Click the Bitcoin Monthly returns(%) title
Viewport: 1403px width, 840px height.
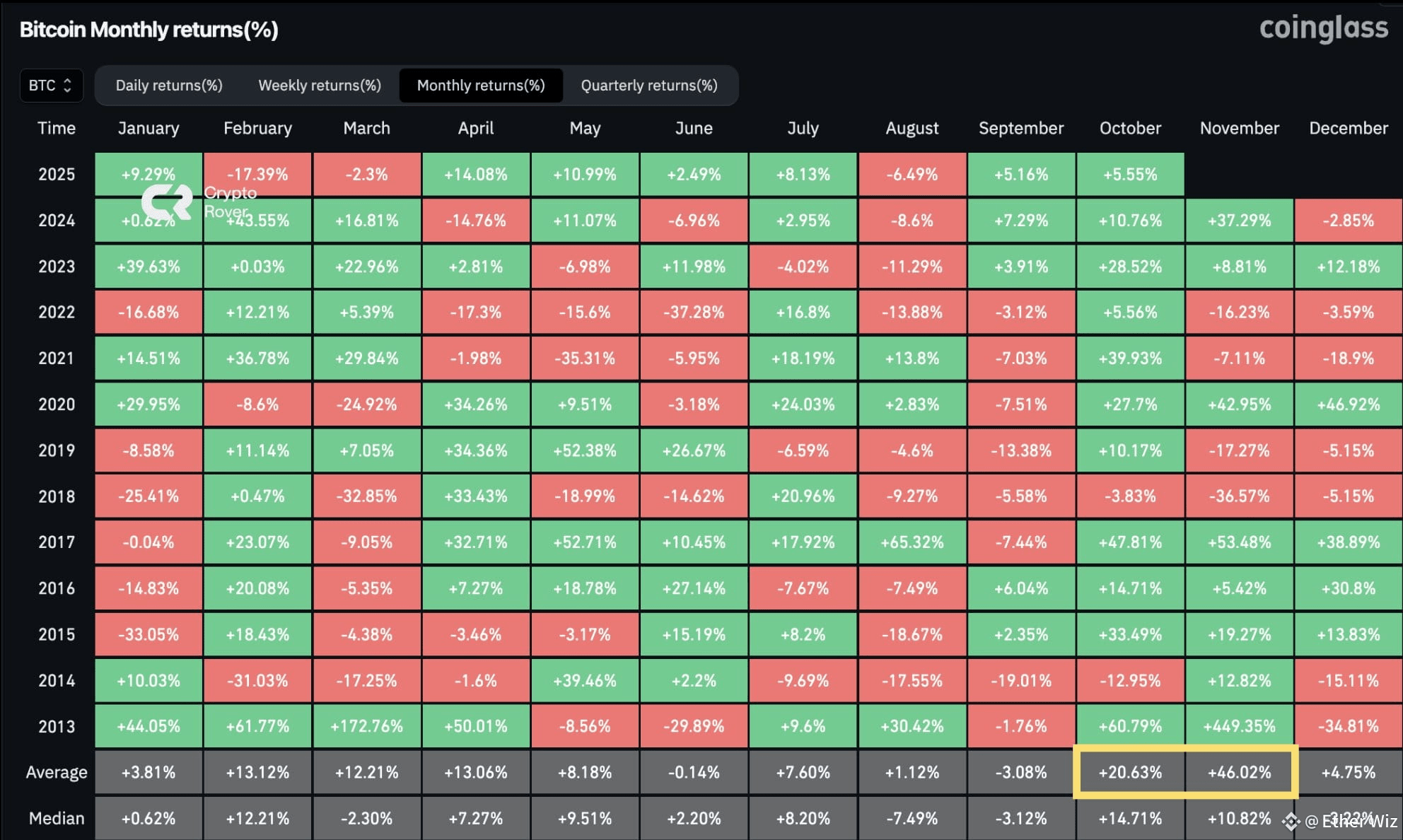click(149, 30)
